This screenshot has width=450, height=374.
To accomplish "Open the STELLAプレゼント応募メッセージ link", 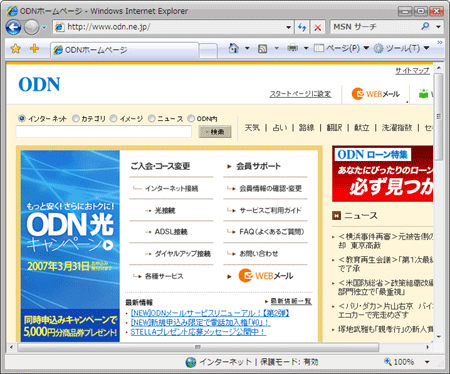I will click(198, 332).
